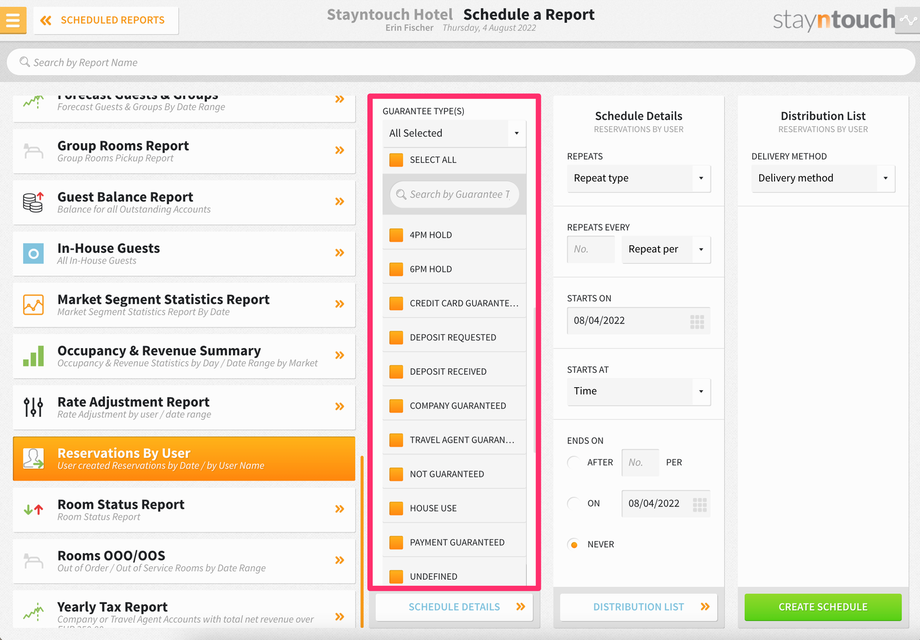Select Yearly Tax Report title
The image size is (920, 640).
pyautogui.click(x=112, y=607)
